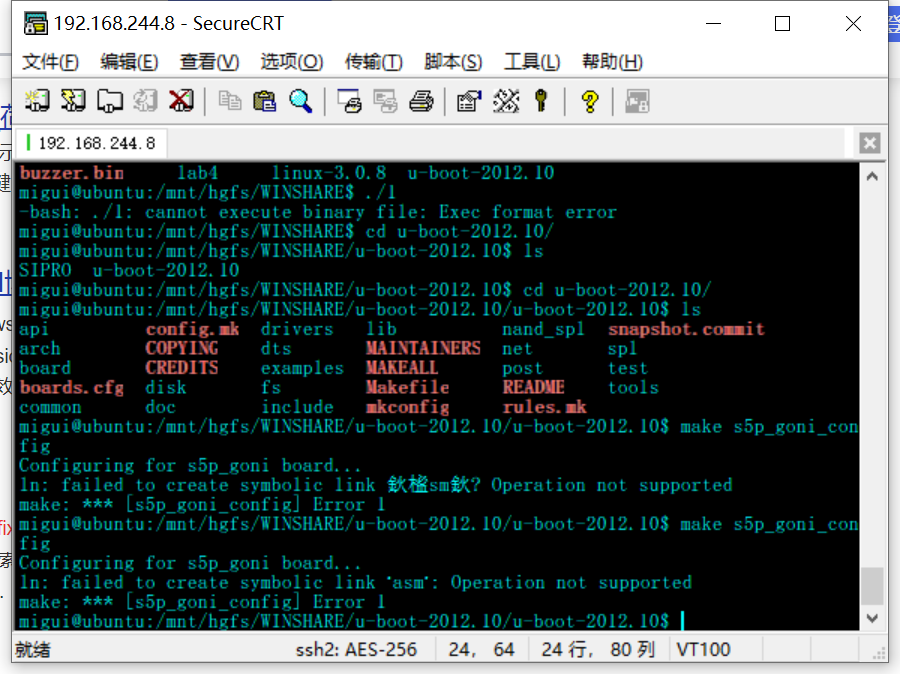
Task: Click the Public Key assistant key icon
Action: [541, 101]
